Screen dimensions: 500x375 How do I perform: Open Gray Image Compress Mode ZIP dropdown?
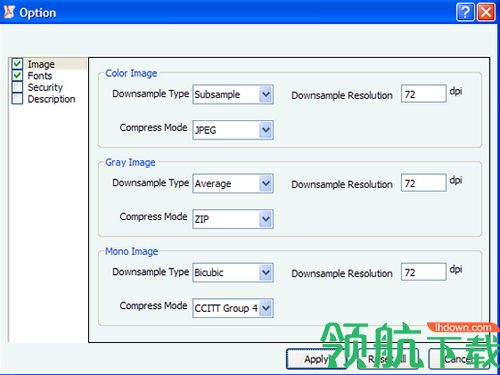233,219
